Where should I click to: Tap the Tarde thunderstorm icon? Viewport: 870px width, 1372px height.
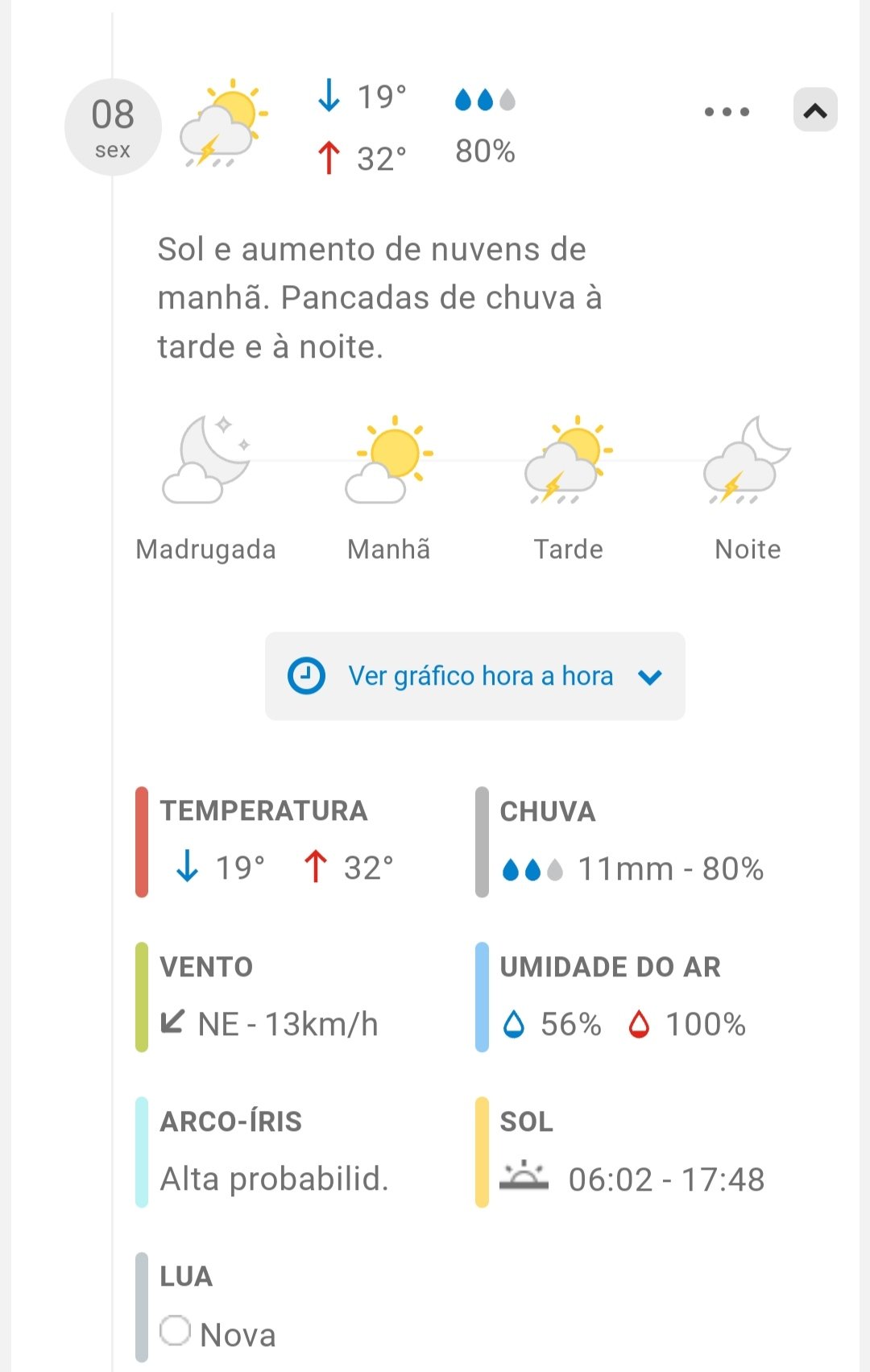[x=568, y=460]
